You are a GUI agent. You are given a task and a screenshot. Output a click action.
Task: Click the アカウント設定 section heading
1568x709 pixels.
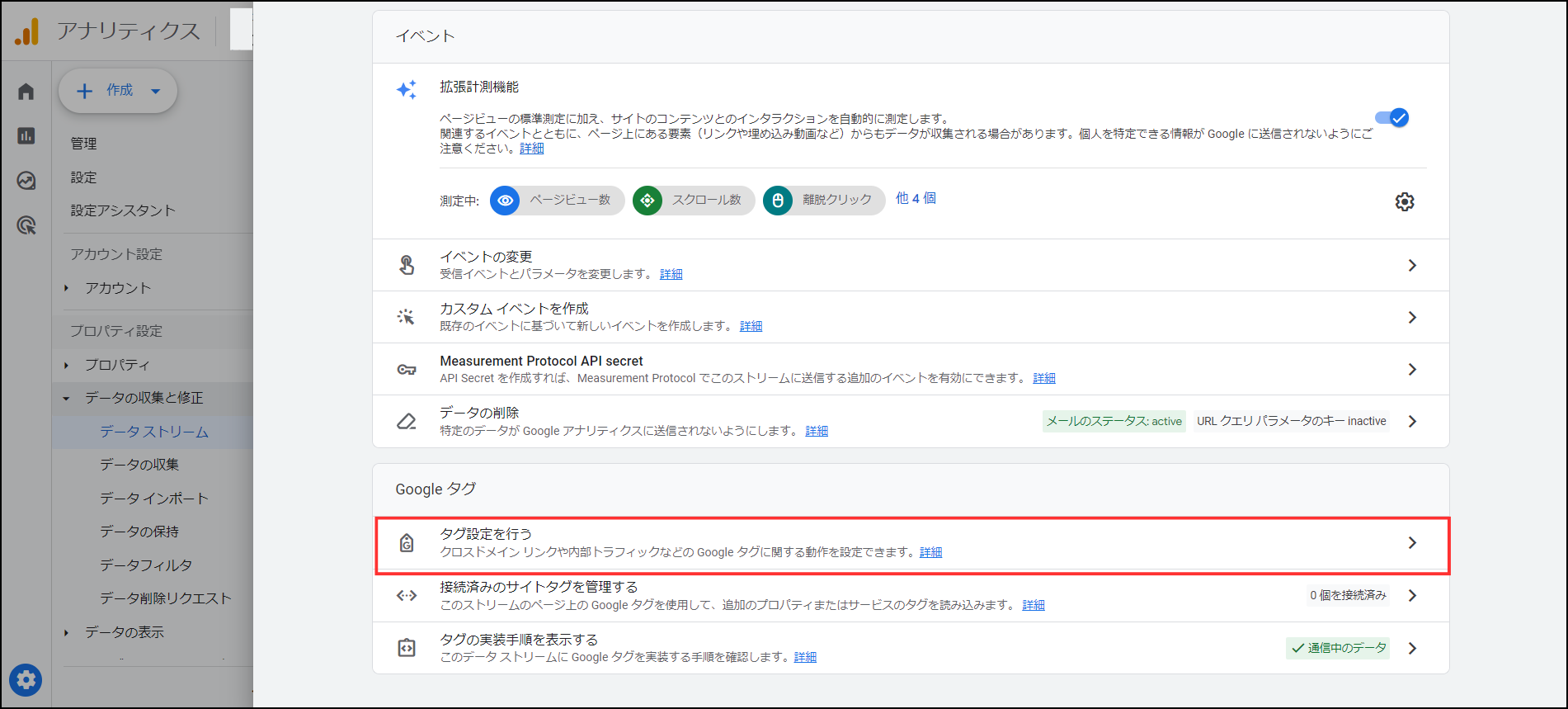coord(116,254)
